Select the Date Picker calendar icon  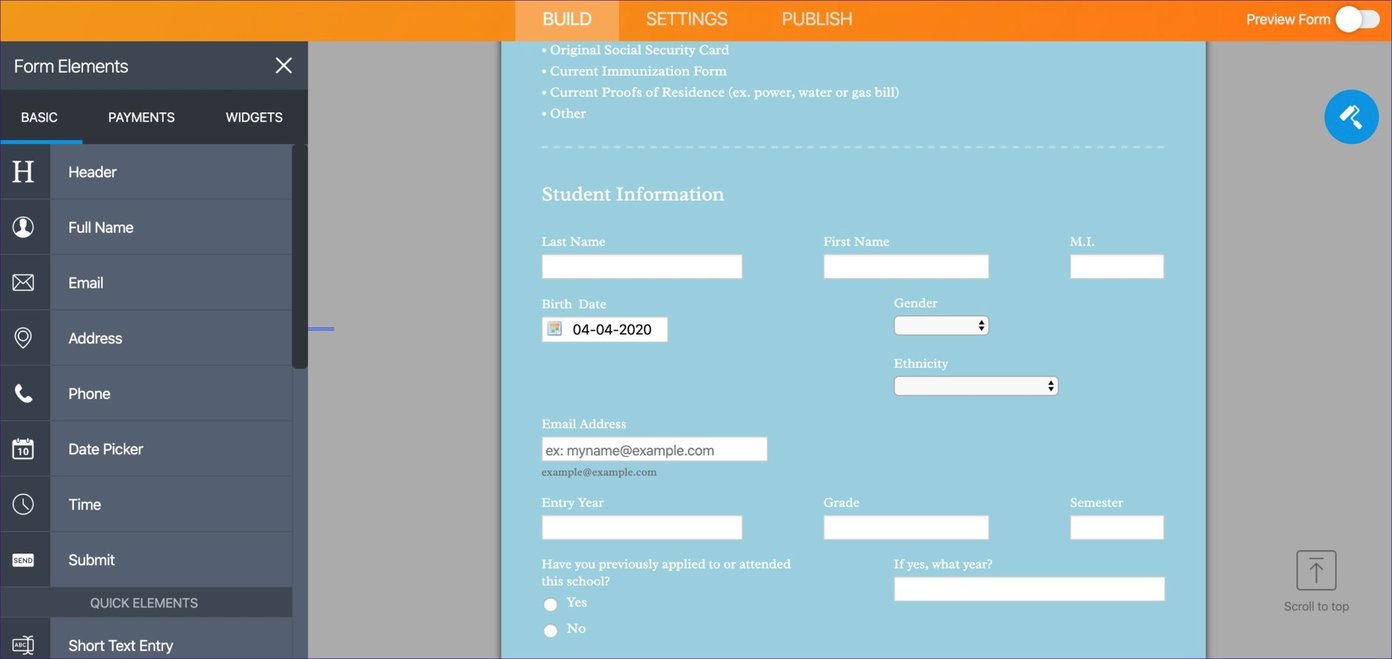coord(22,448)
